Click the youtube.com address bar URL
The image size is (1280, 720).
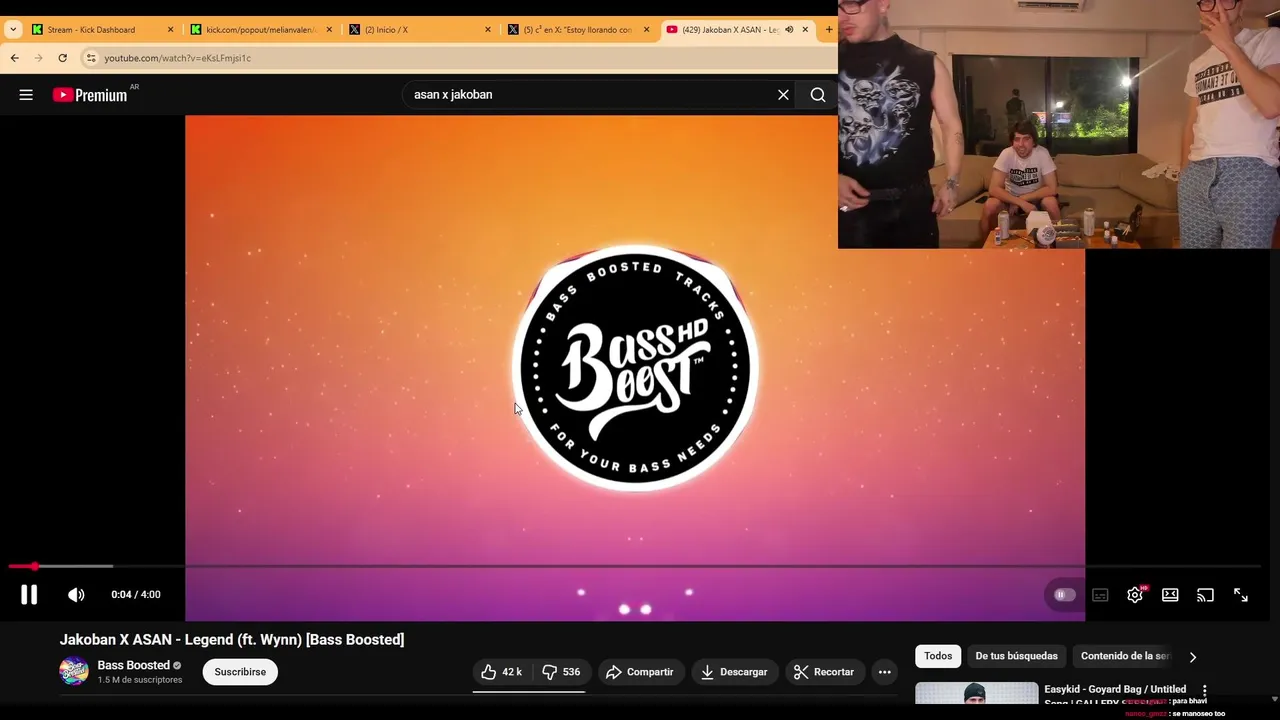tap(178, 58)
